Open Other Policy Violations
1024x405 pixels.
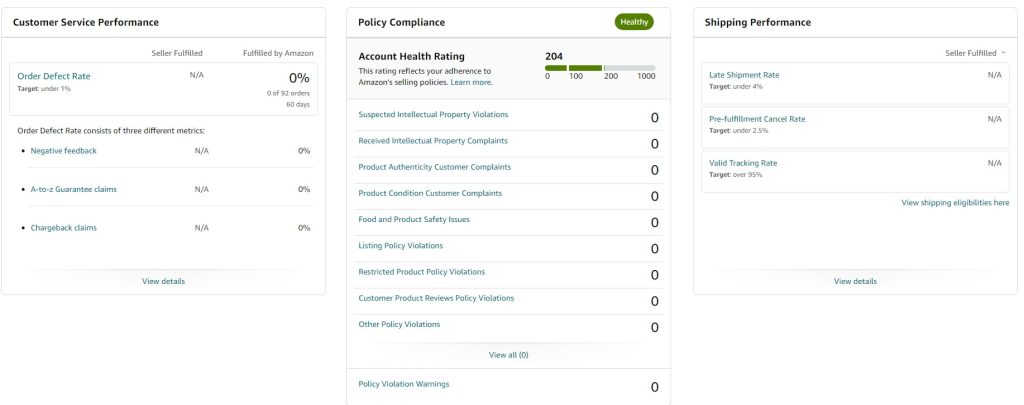[399, 323]
